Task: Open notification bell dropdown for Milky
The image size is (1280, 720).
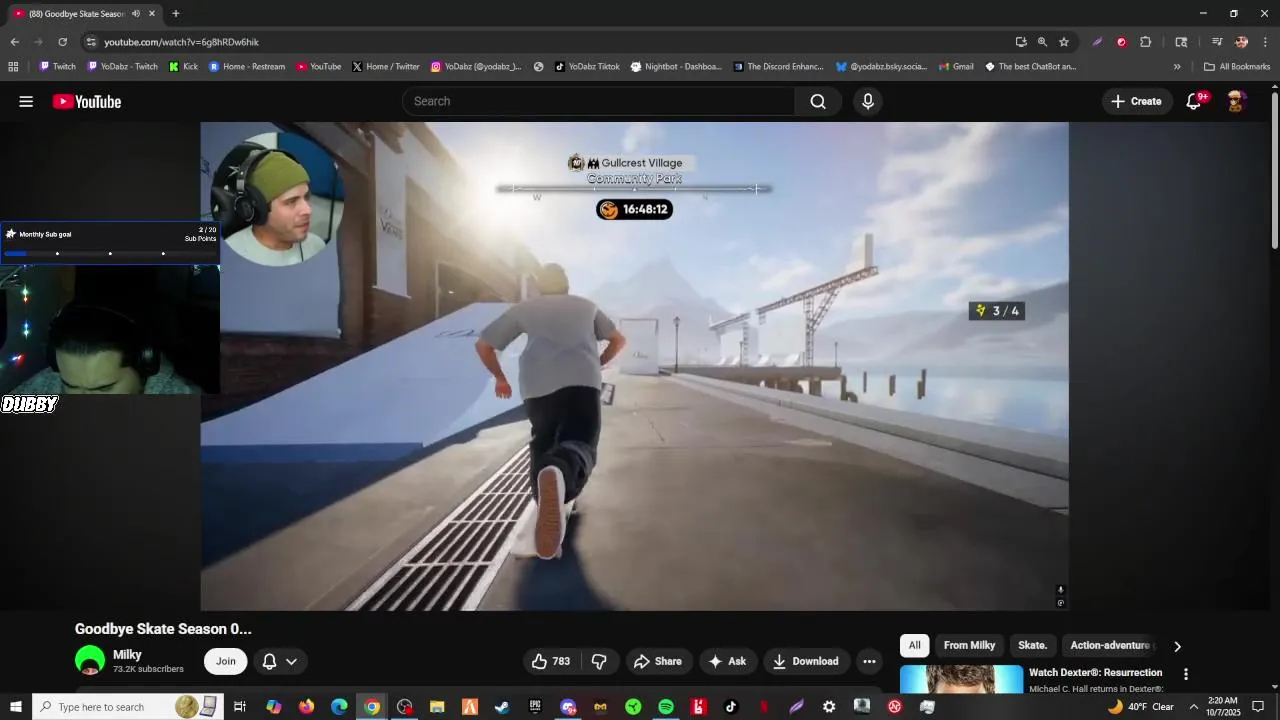Action: 279,661
